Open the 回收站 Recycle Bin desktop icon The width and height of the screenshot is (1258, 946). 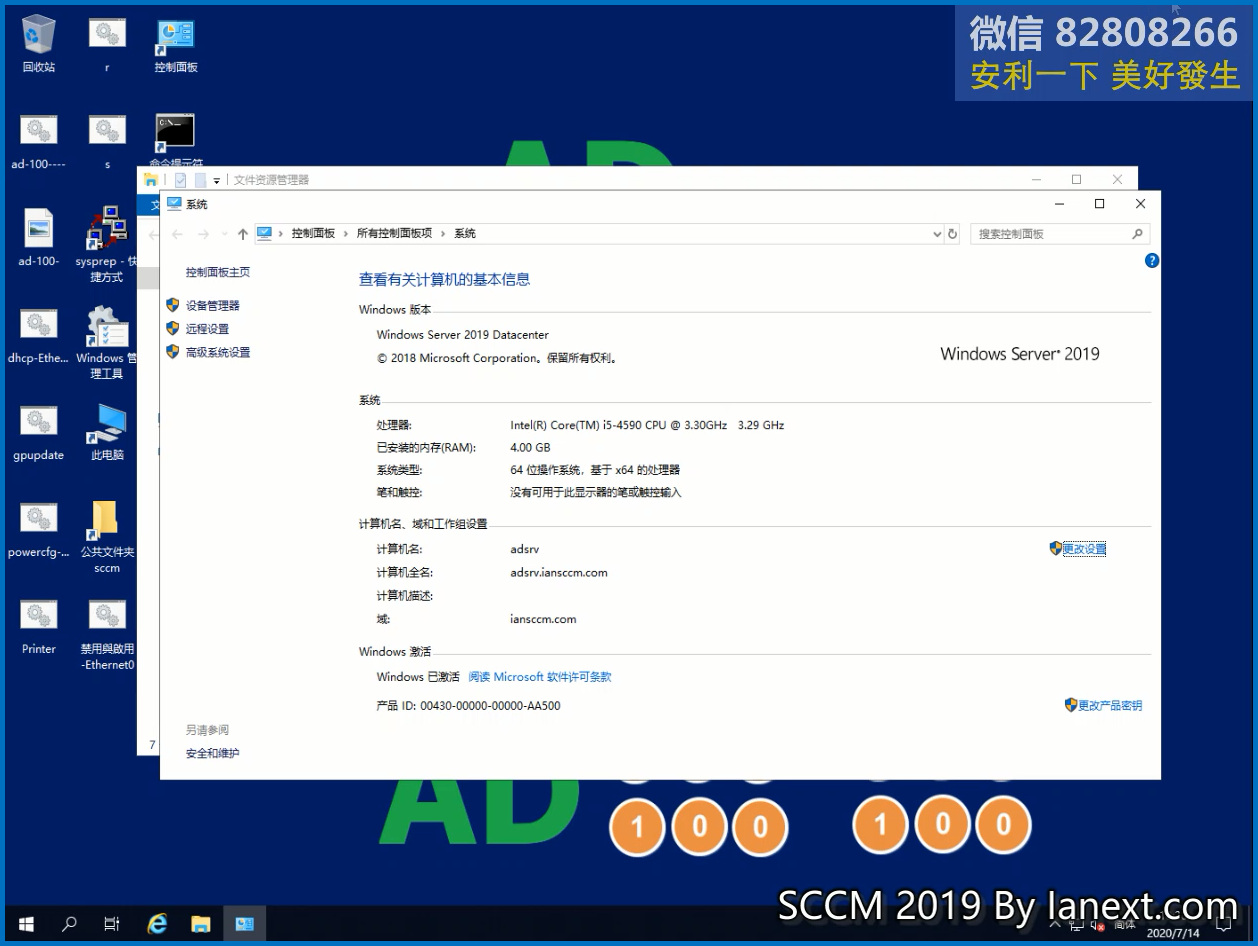click(38, 45)
